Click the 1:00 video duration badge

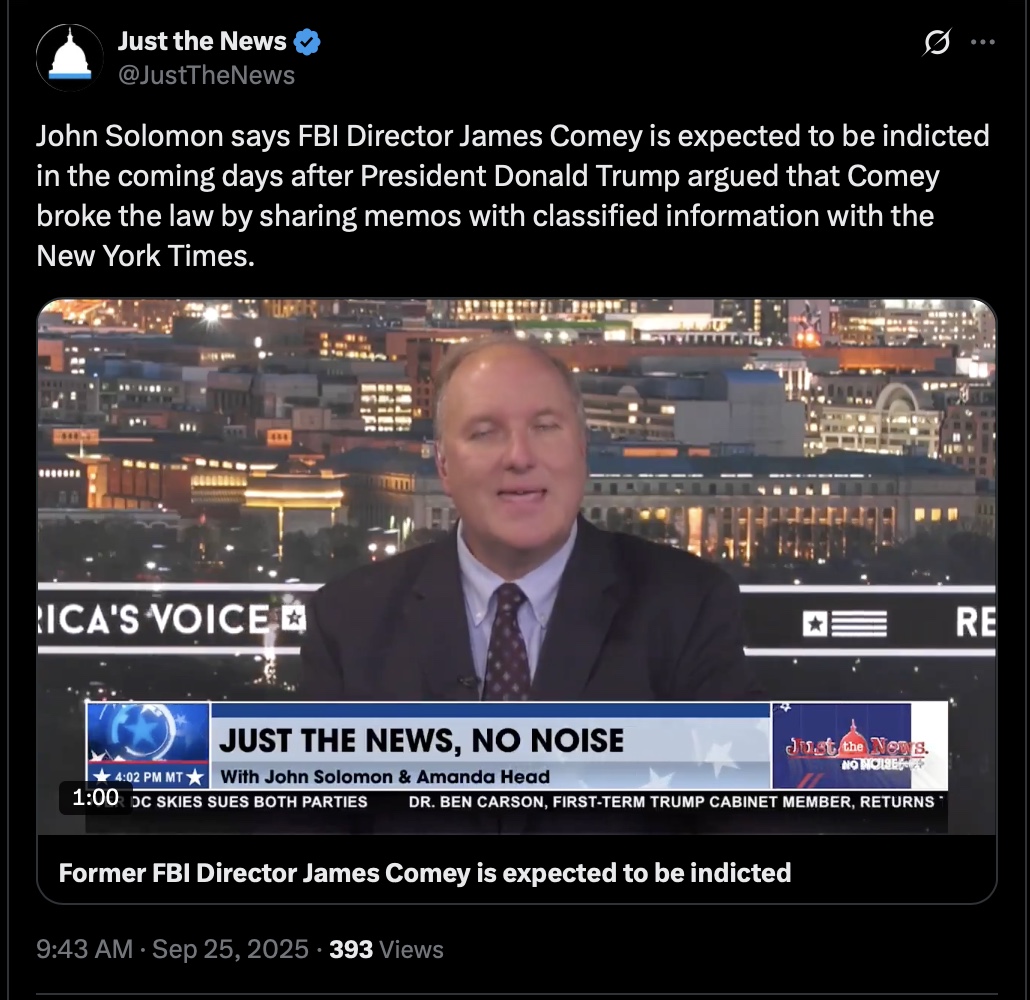click(96, 798)
